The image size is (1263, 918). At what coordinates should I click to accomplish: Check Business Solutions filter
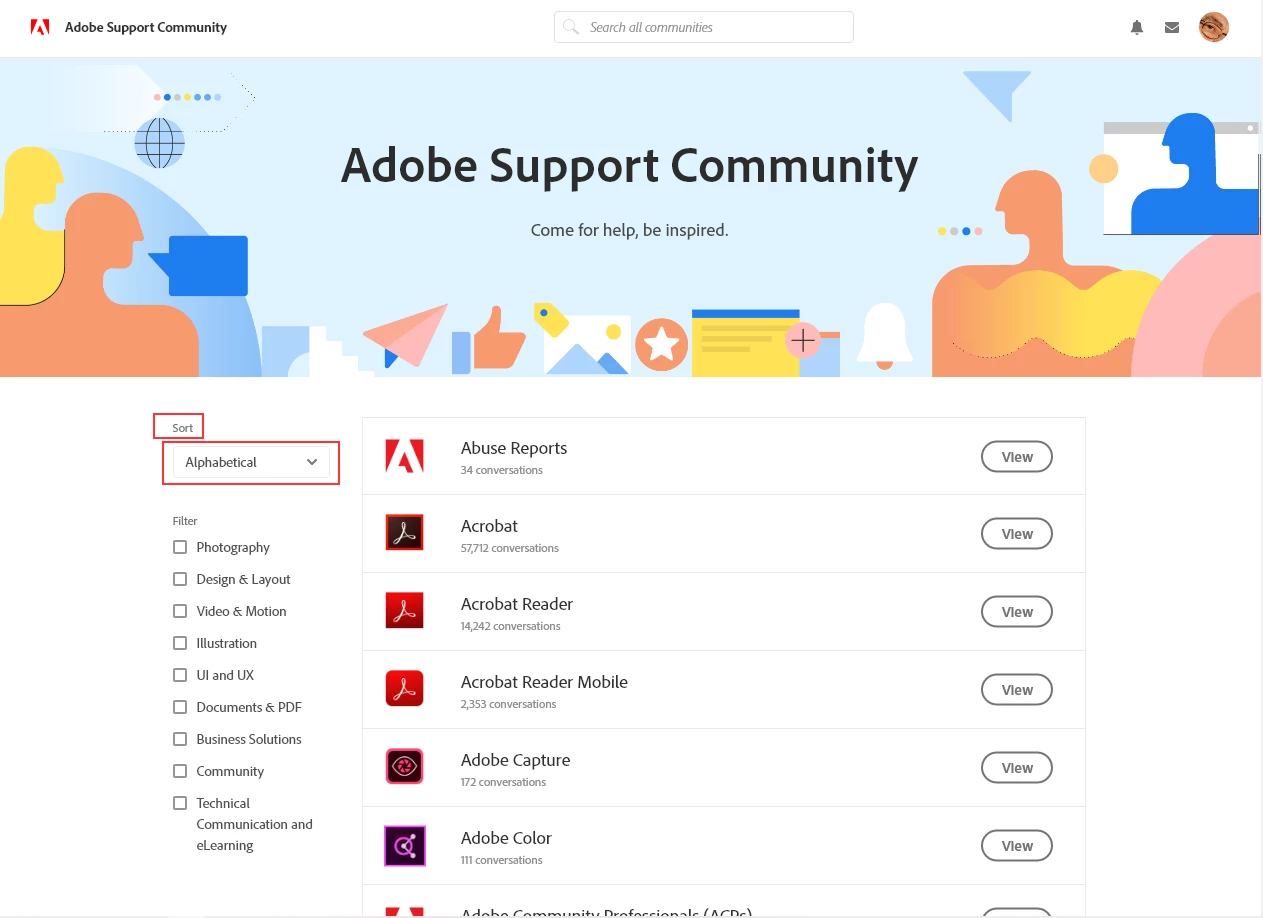click(180, 739)
